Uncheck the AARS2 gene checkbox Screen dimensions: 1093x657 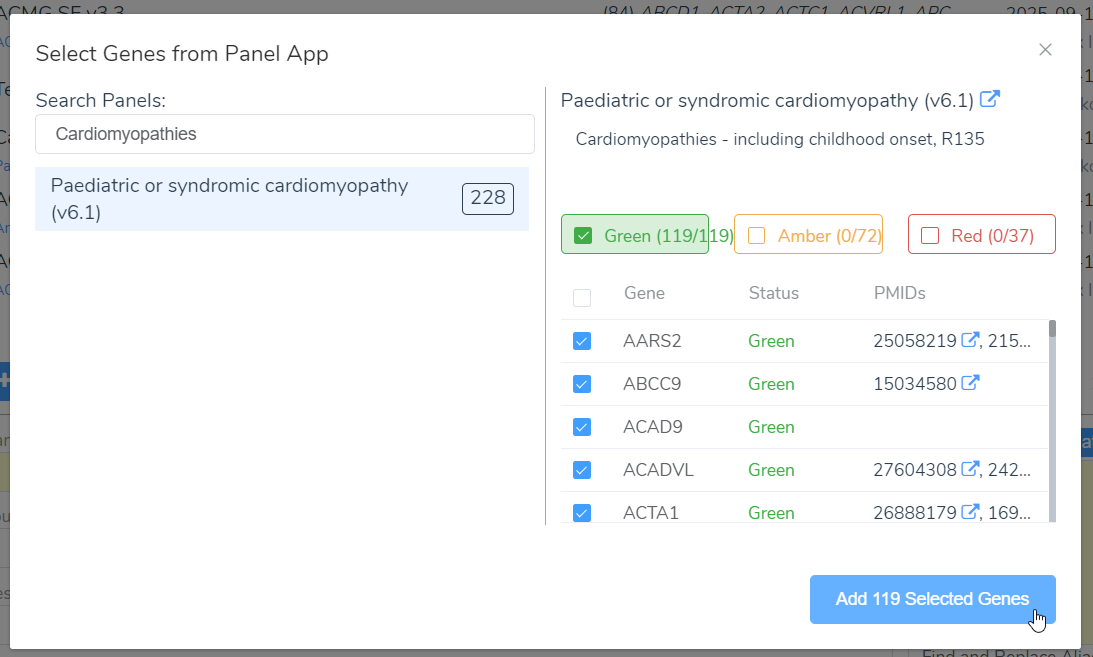click(582, 341)
